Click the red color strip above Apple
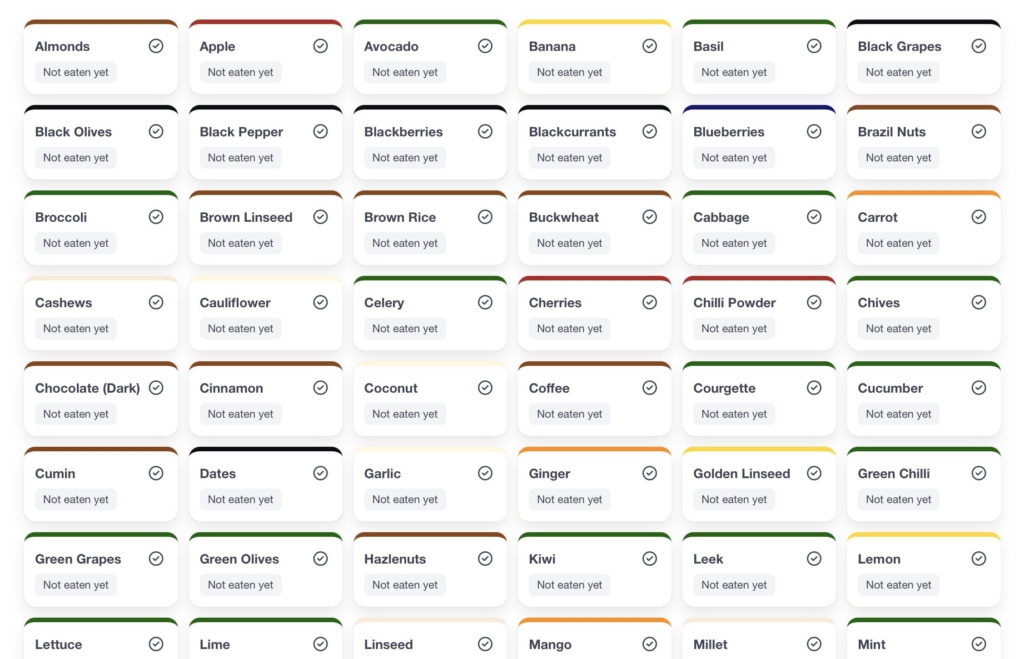 tap(265, 22)
